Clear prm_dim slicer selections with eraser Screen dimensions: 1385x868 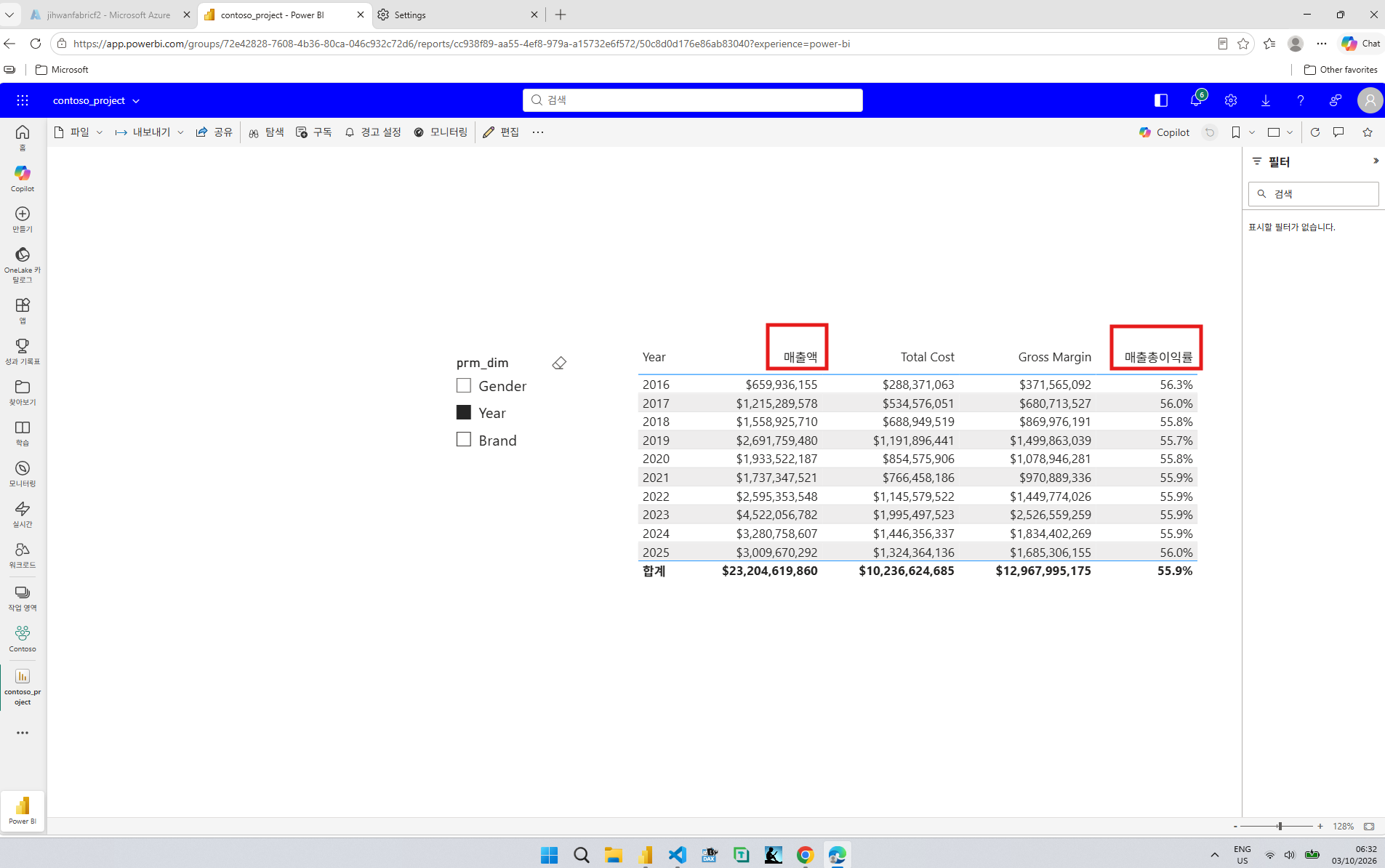point(559,363)
